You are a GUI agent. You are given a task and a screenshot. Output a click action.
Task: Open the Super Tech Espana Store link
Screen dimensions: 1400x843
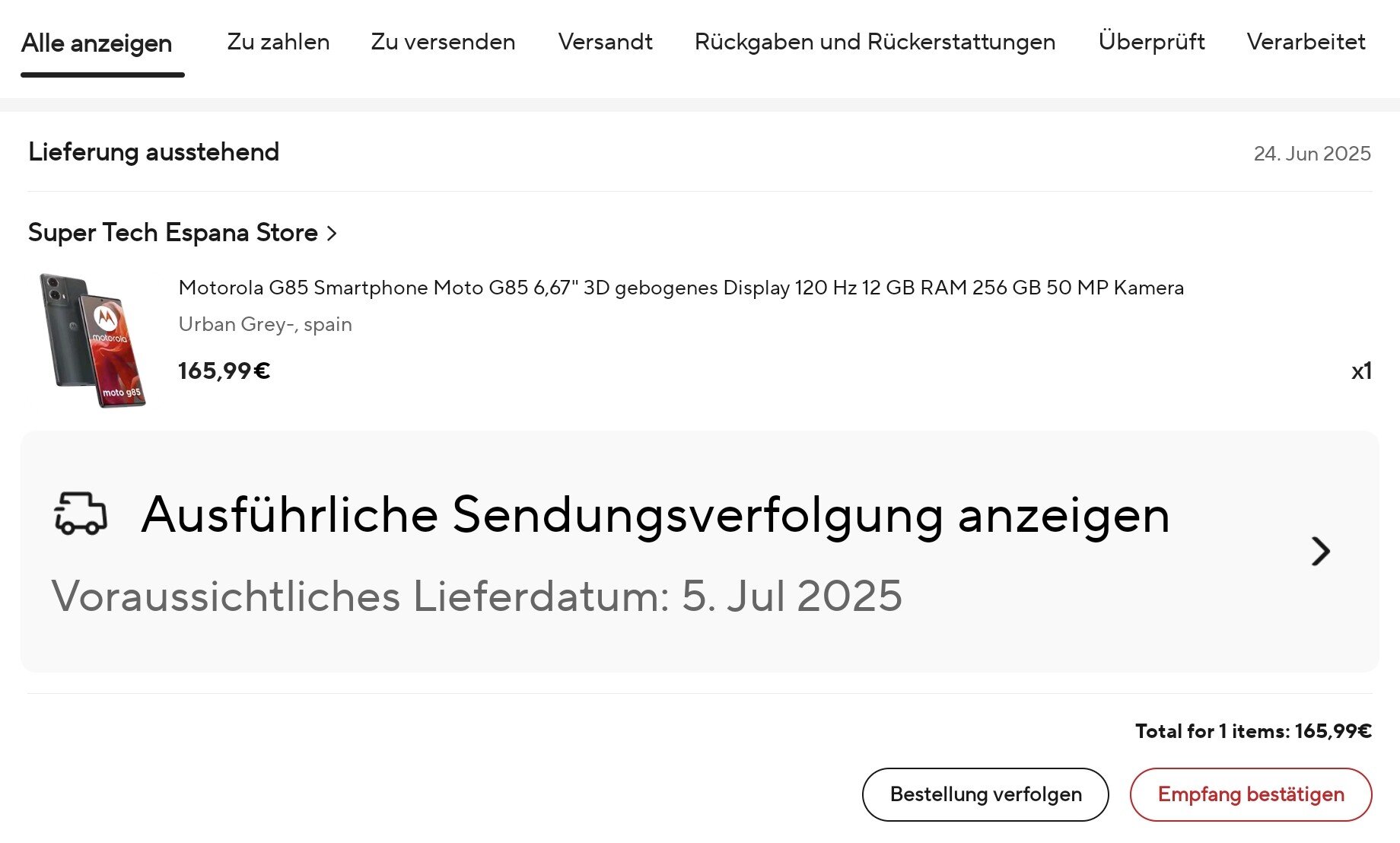click(173, 233)
